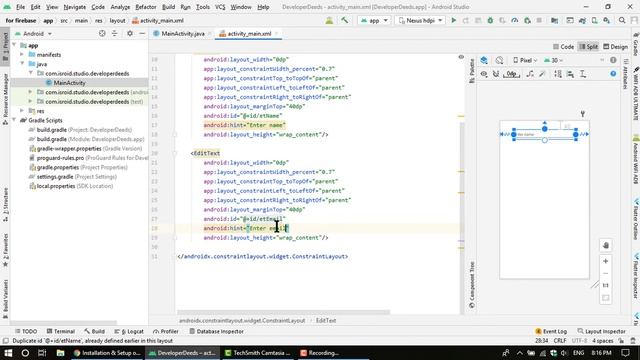Open the Nexus hdpi device dropdown
Viewport: 640px width, 360px height.
[x=420, y=20]
